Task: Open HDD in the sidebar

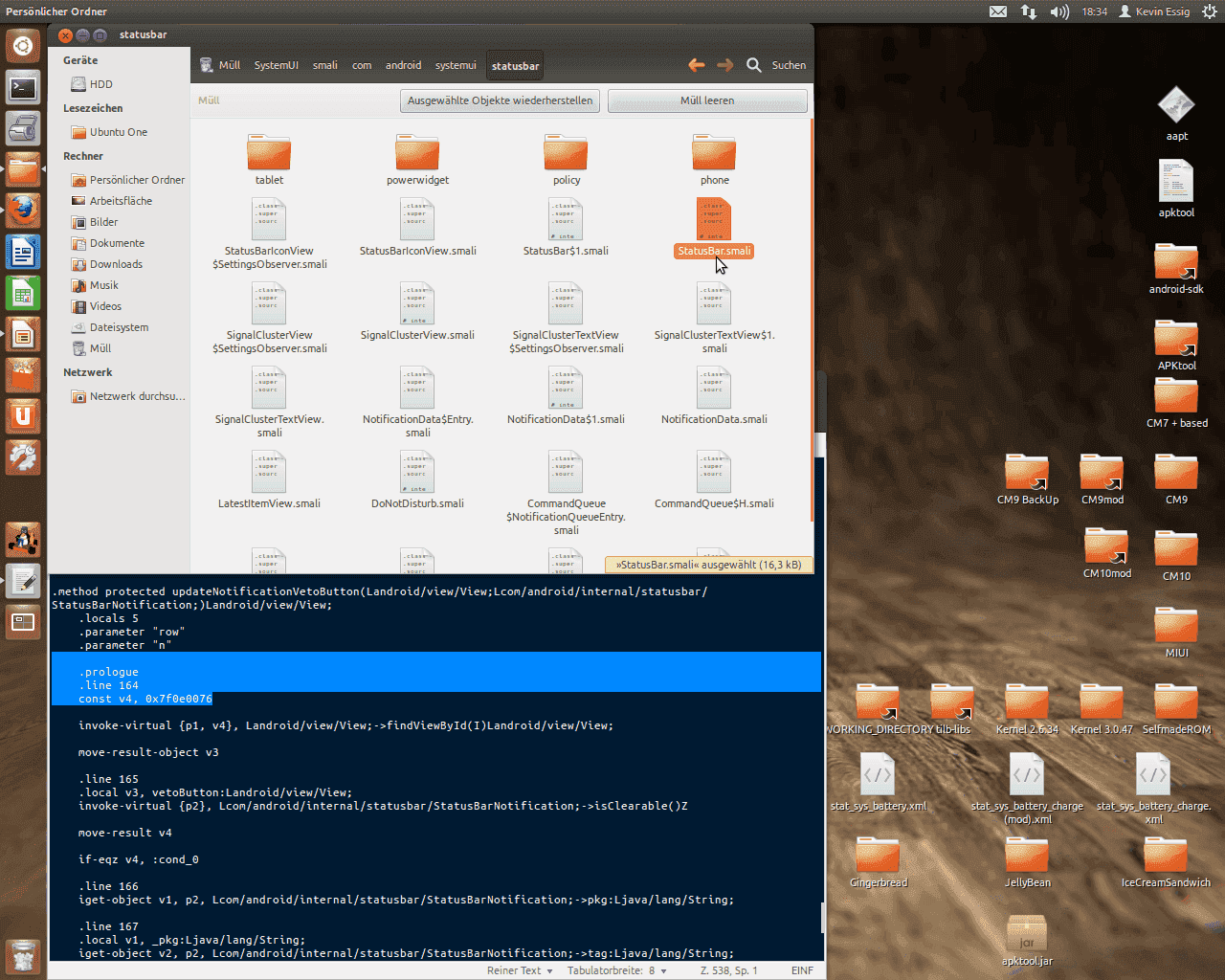Action: coord(93,84)
